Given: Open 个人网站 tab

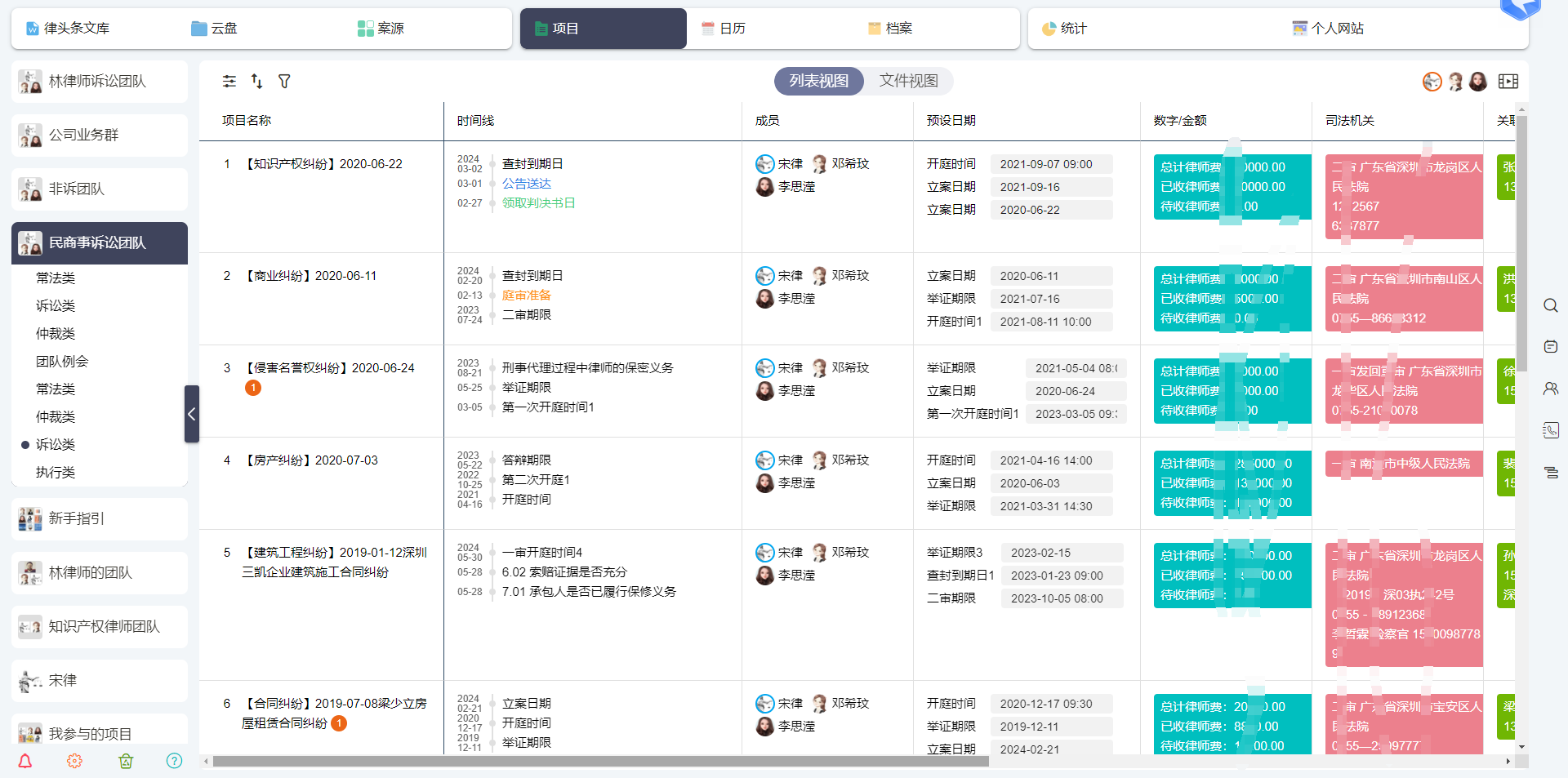Looking at the screenshot, I should (1328, 29).
